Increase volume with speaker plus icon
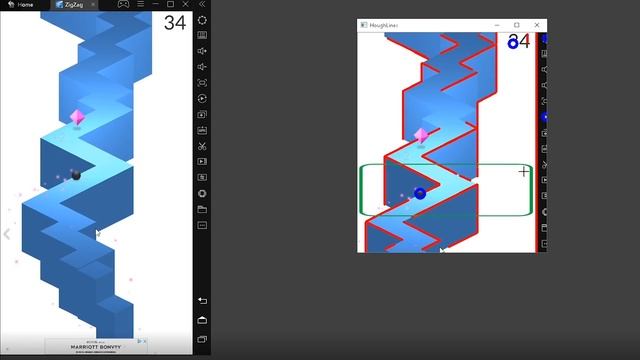The width and height of the screenshot is (640, 360). pyautogui.click(x=202, y=51)
